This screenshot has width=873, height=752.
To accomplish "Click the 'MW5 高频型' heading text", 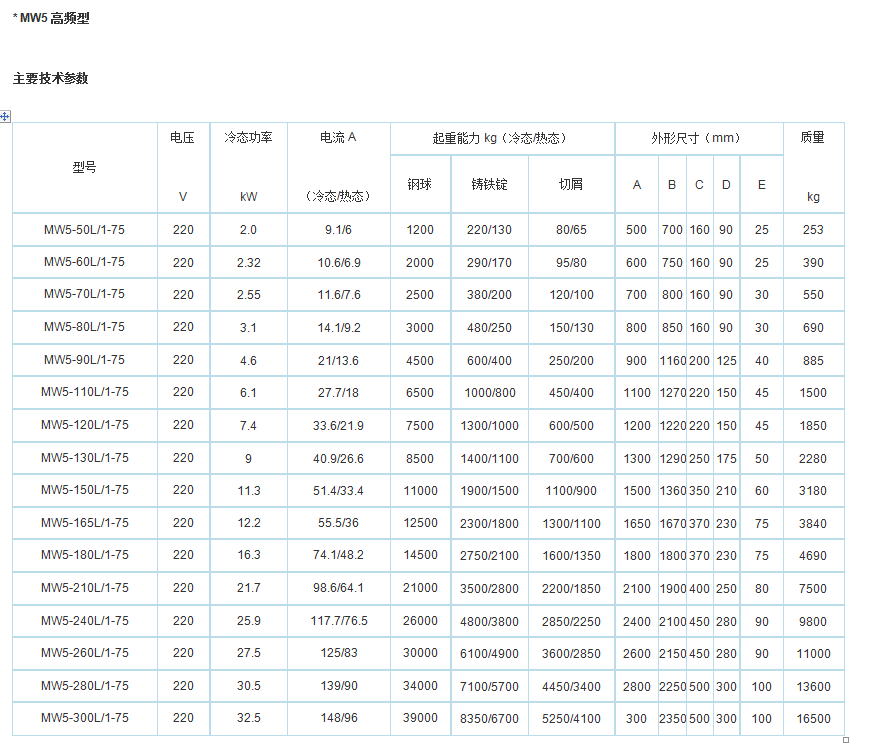I will coord(54,18).
